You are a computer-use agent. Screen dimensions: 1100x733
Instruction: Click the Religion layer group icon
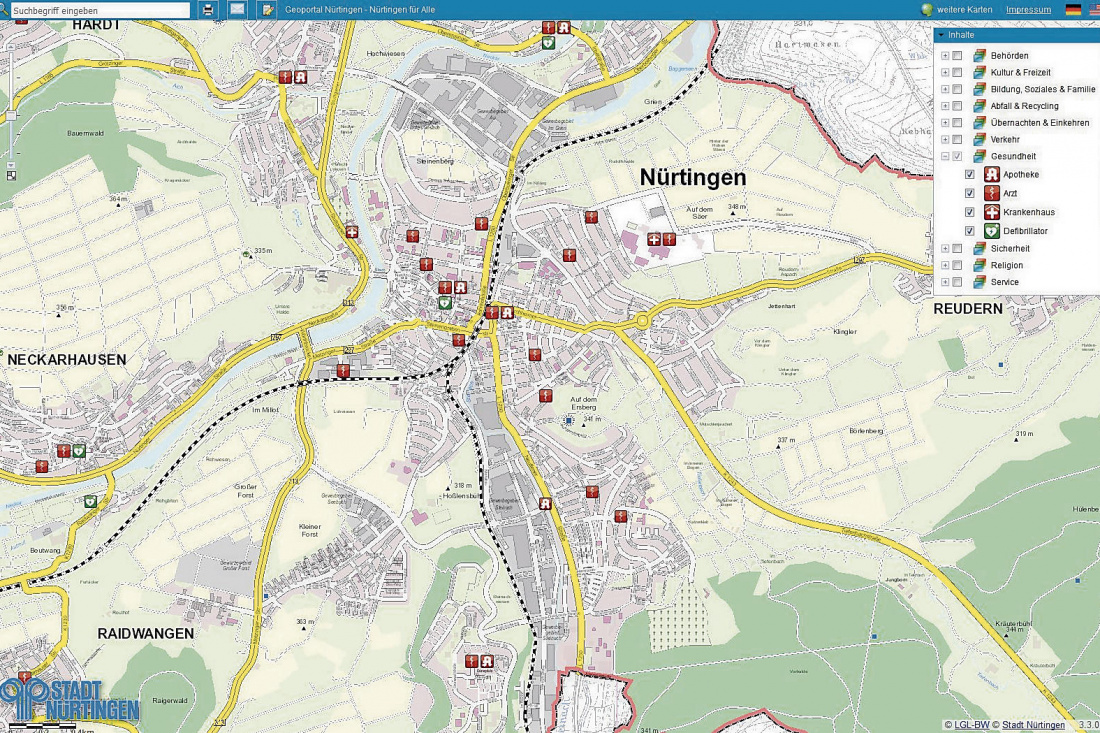coord(979,265)
